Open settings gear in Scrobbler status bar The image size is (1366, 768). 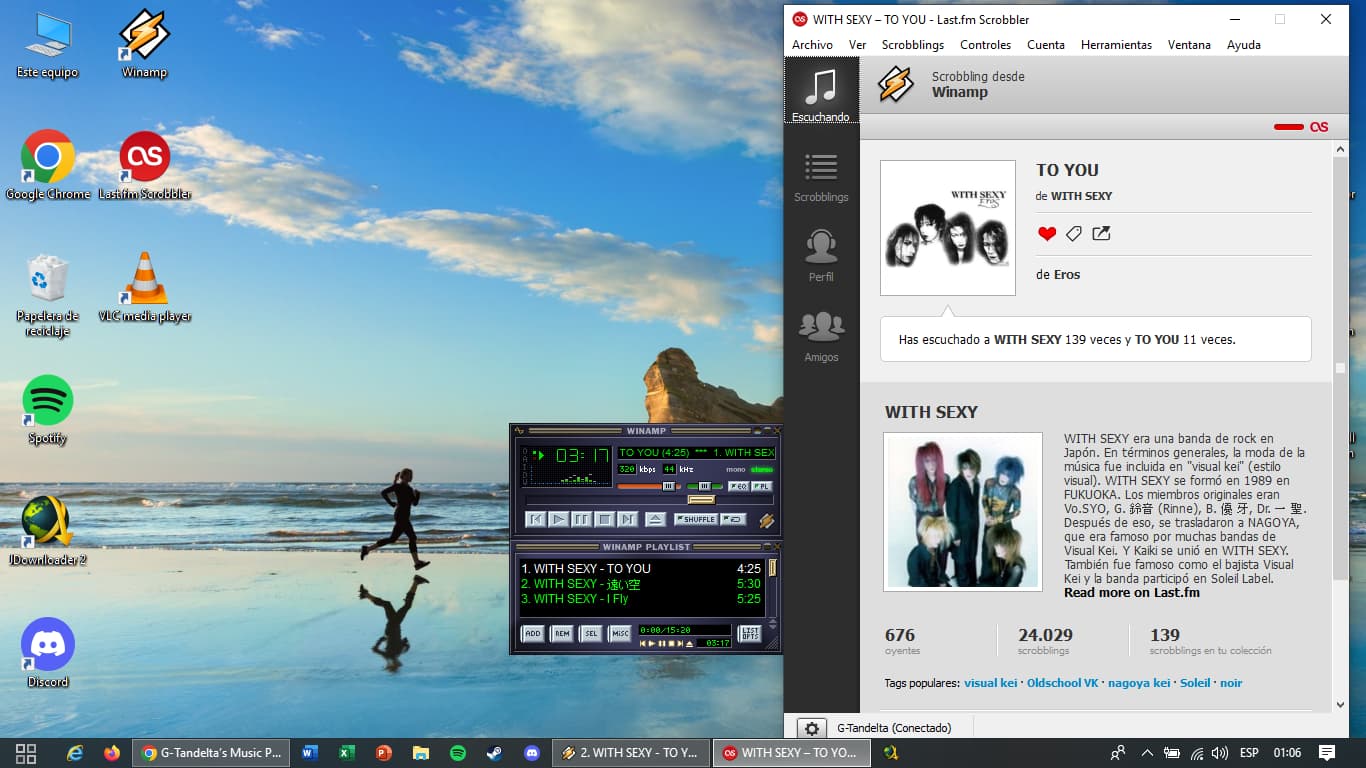pos(812,728)
